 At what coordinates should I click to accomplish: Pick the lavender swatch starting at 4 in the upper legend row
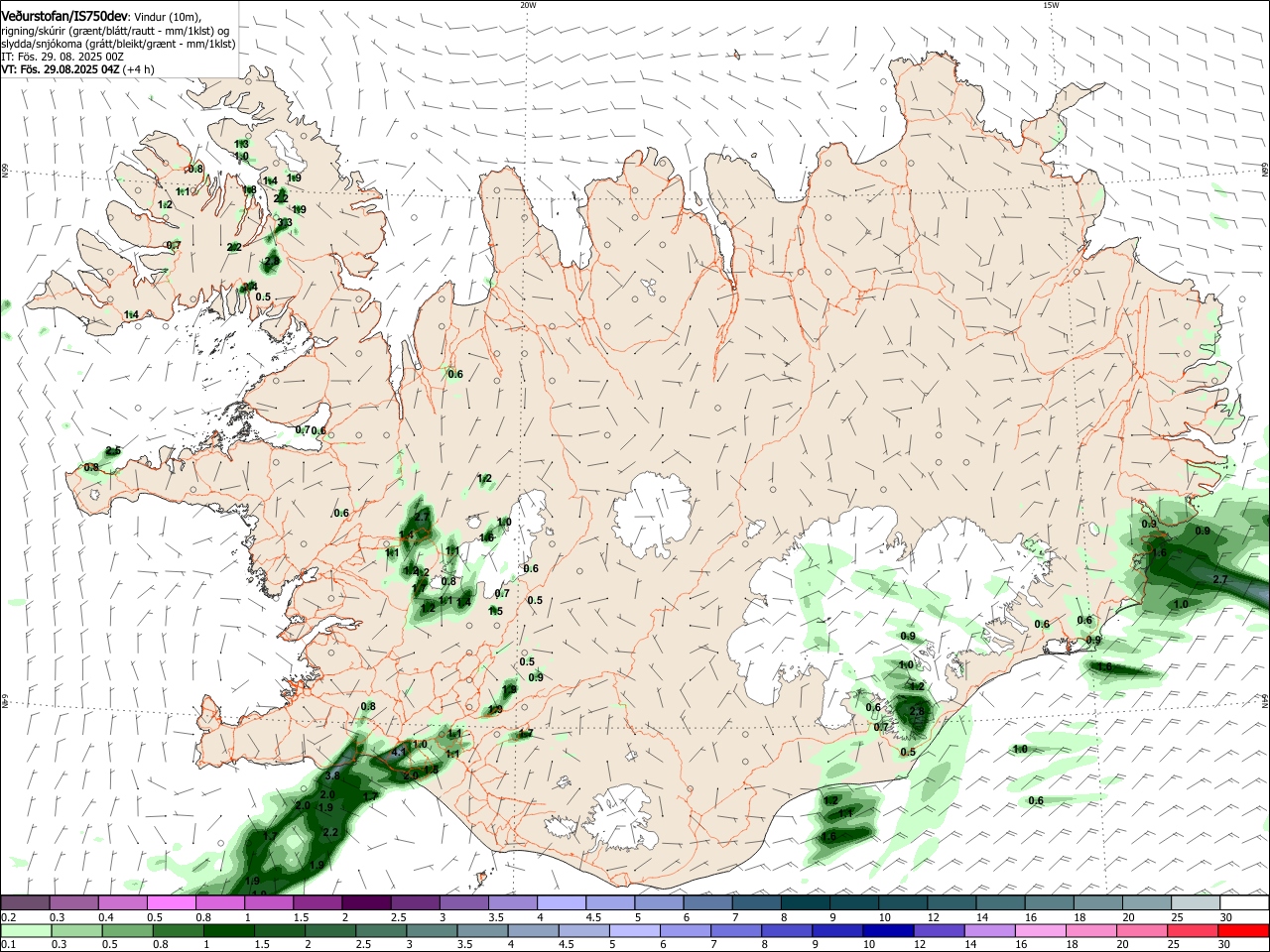(561, 903)
